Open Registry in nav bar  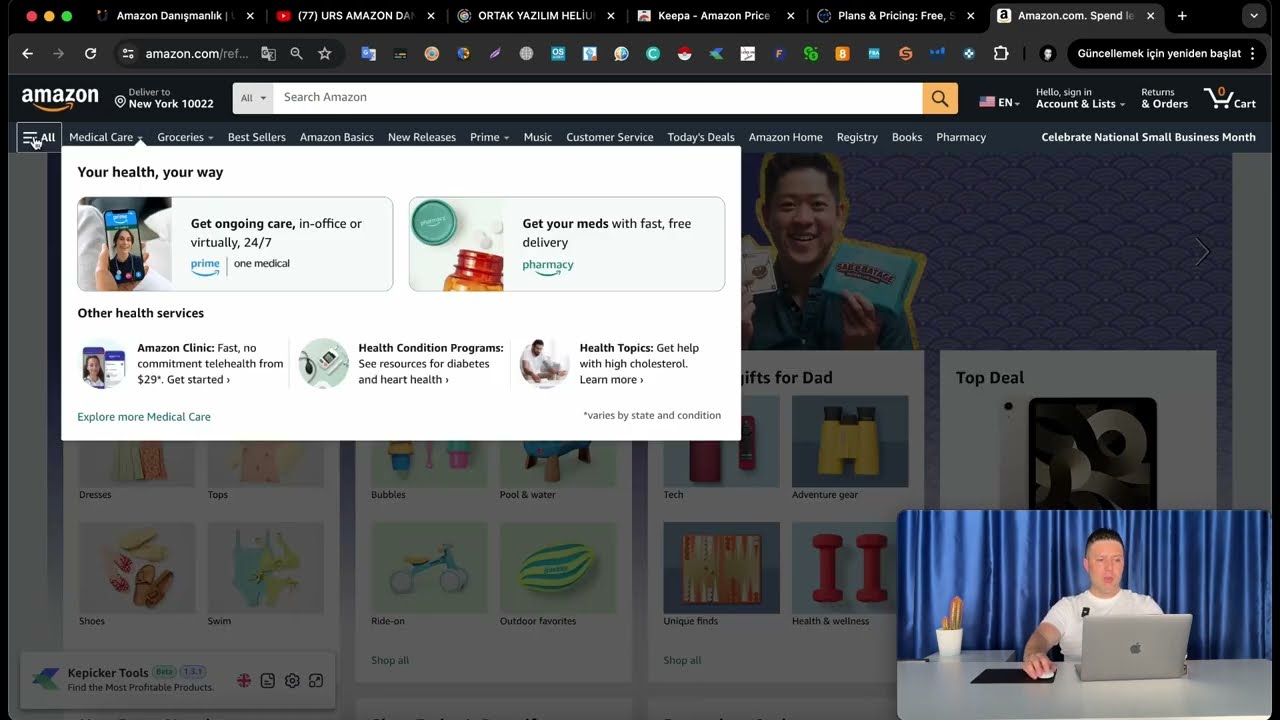click(x=857, y=137)
